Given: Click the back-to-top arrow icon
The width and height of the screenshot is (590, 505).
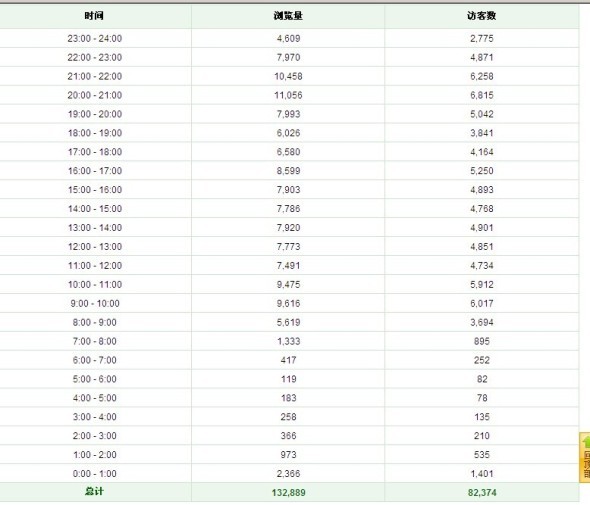Looking at the screenshot, I should (586, 442).
